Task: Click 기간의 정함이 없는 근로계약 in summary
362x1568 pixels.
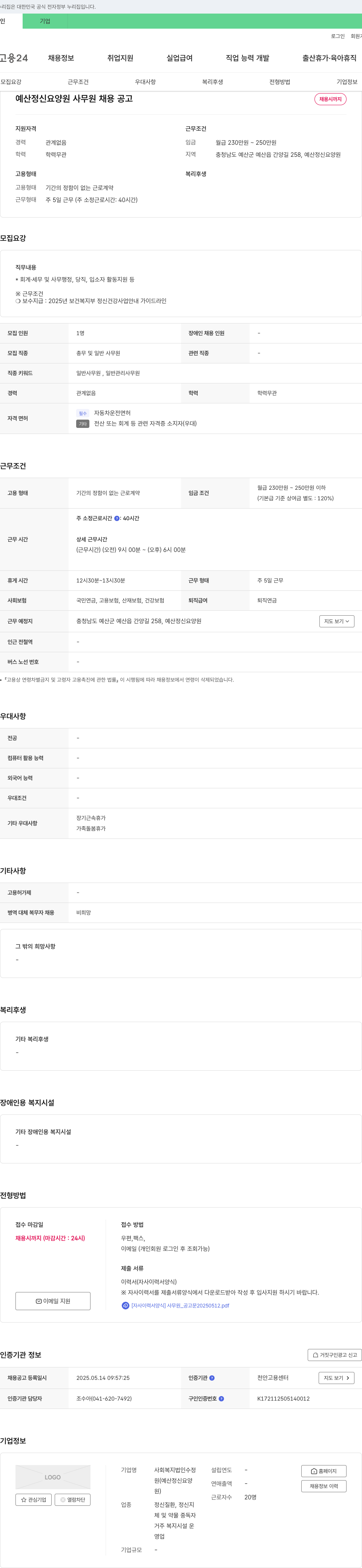Action: (x=80, y=188)
